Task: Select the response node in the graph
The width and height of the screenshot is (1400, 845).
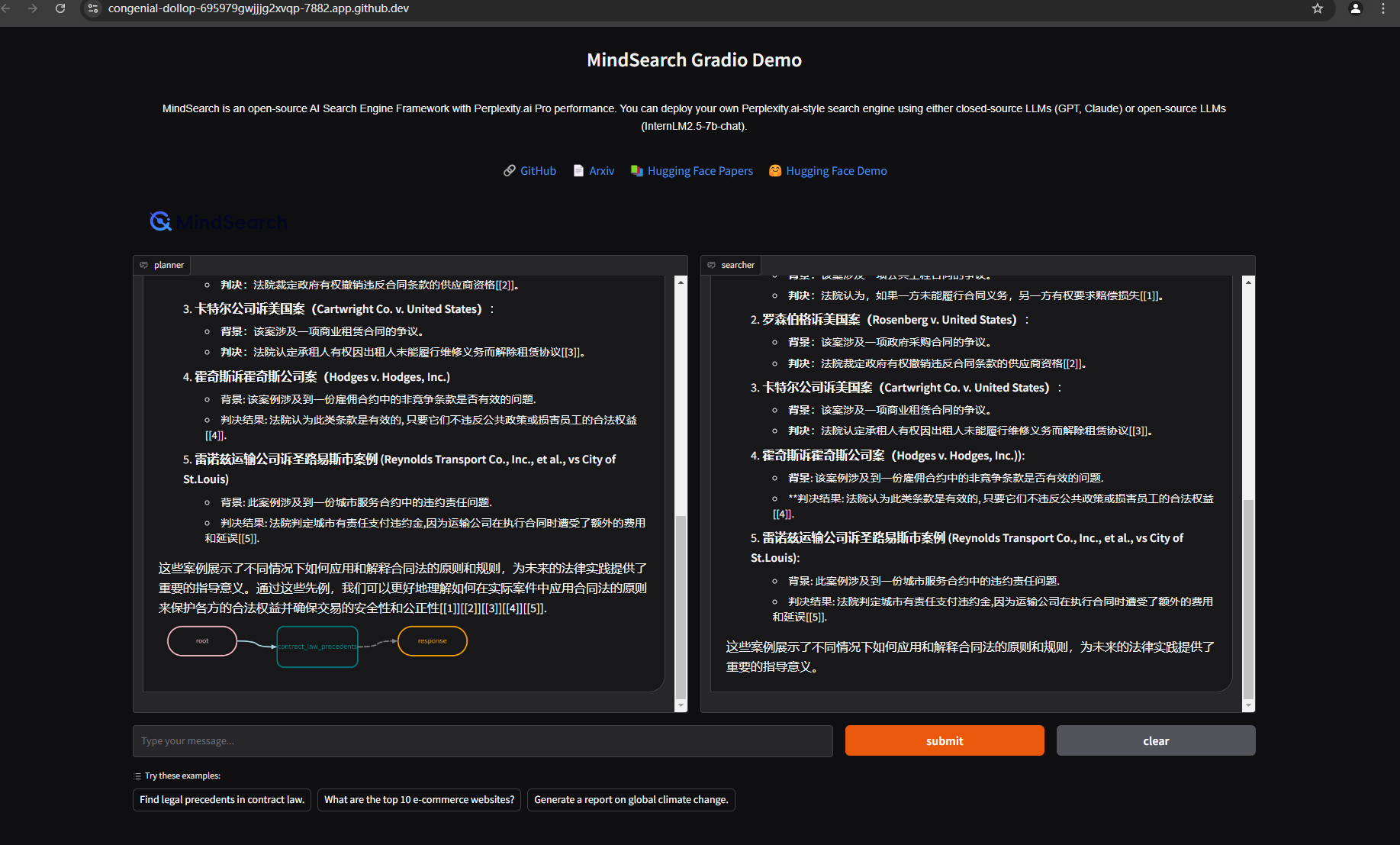Action: pyautogui.click(x=432, y=641)
